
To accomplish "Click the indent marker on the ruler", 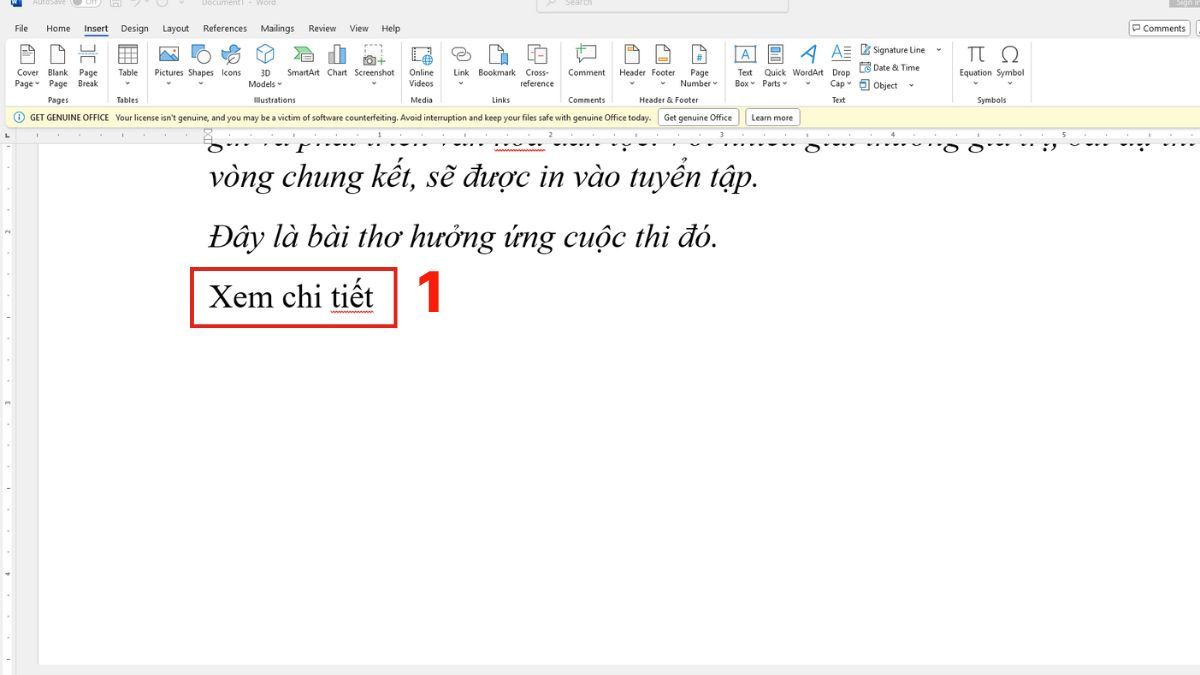I will [x=209, y=137].
